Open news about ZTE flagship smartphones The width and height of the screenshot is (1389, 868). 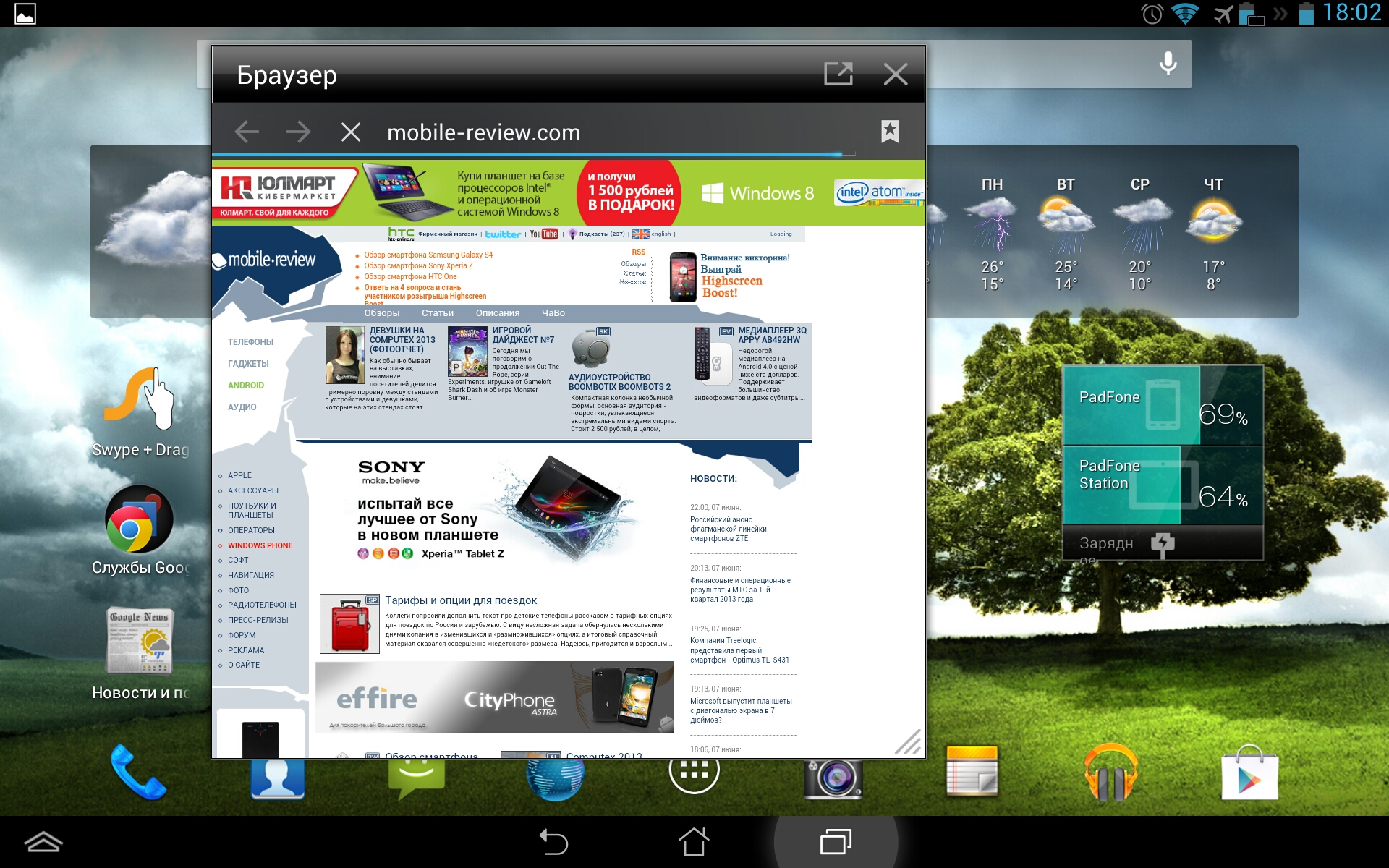[729, 529]
